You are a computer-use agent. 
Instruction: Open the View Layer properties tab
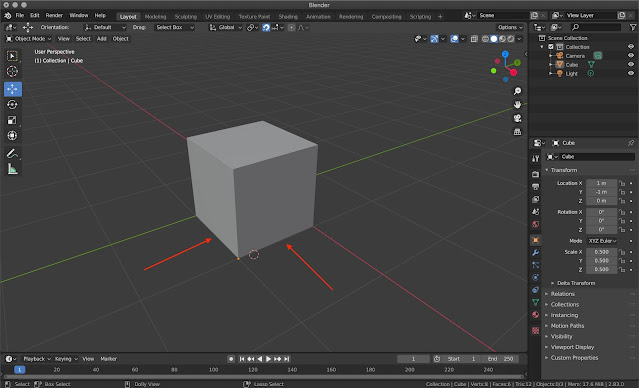click(x=535, y=199)
